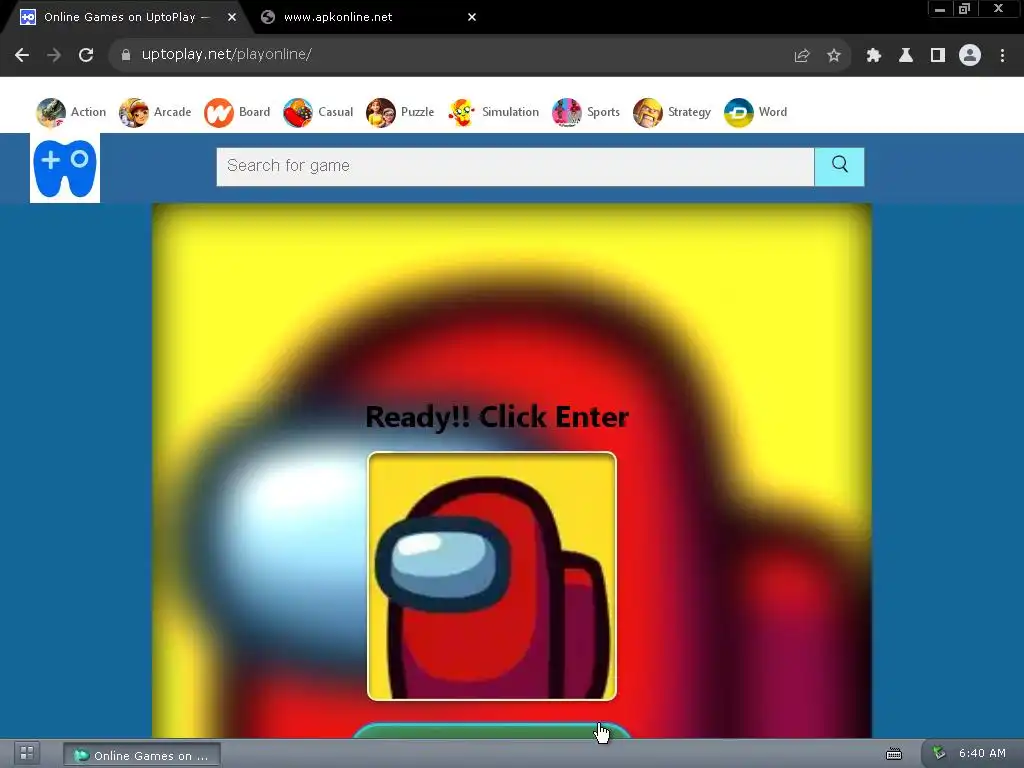Open the Casual games category icon
This screenshot has height=768, width=1024.
298,112
